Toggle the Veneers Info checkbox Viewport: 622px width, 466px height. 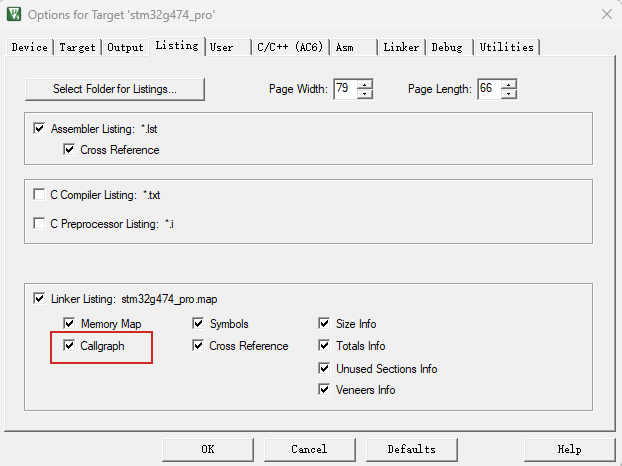[324, 390]
